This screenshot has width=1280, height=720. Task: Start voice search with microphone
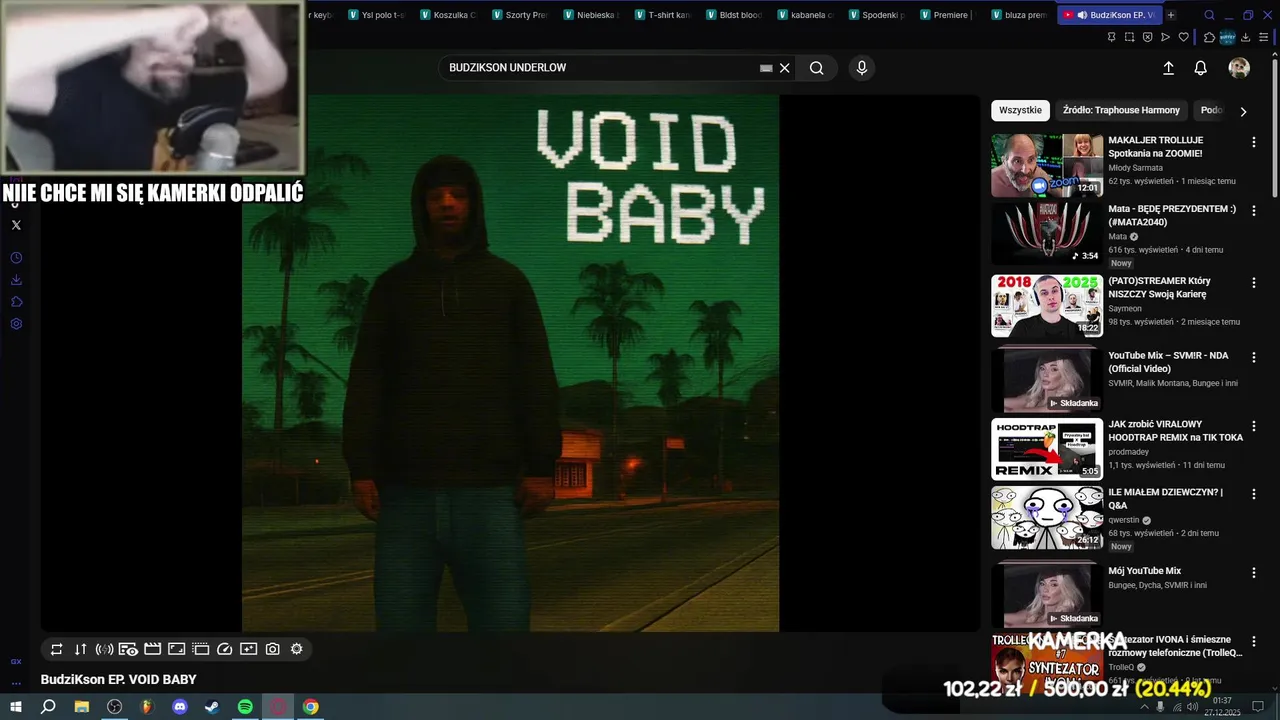coord(862,68)
